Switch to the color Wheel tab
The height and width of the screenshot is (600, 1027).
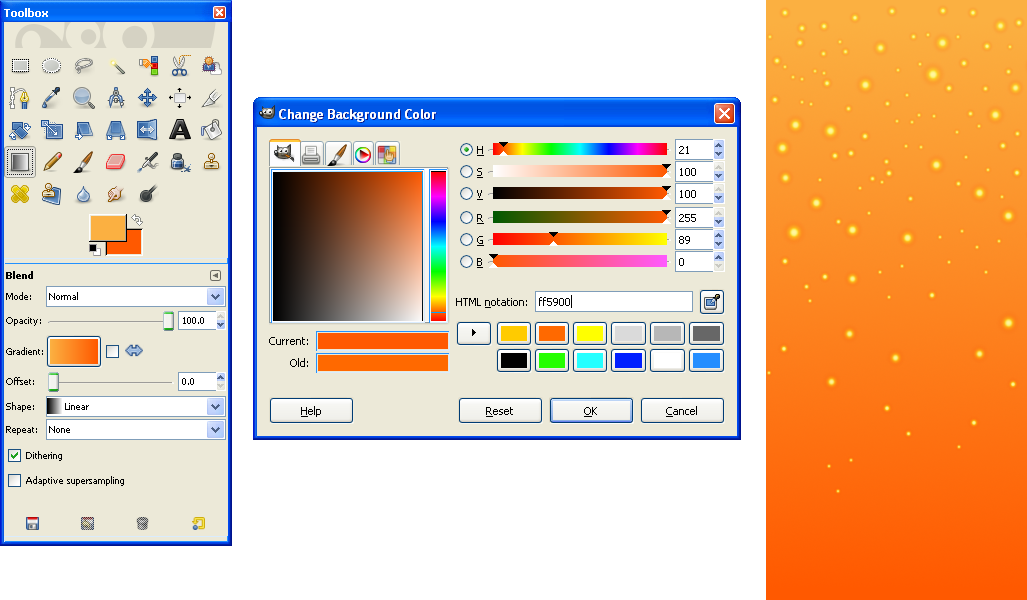click(363, 154)
